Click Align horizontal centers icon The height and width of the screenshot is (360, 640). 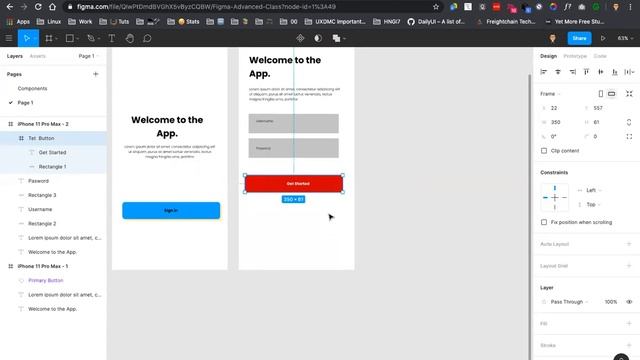coord(558,72)
